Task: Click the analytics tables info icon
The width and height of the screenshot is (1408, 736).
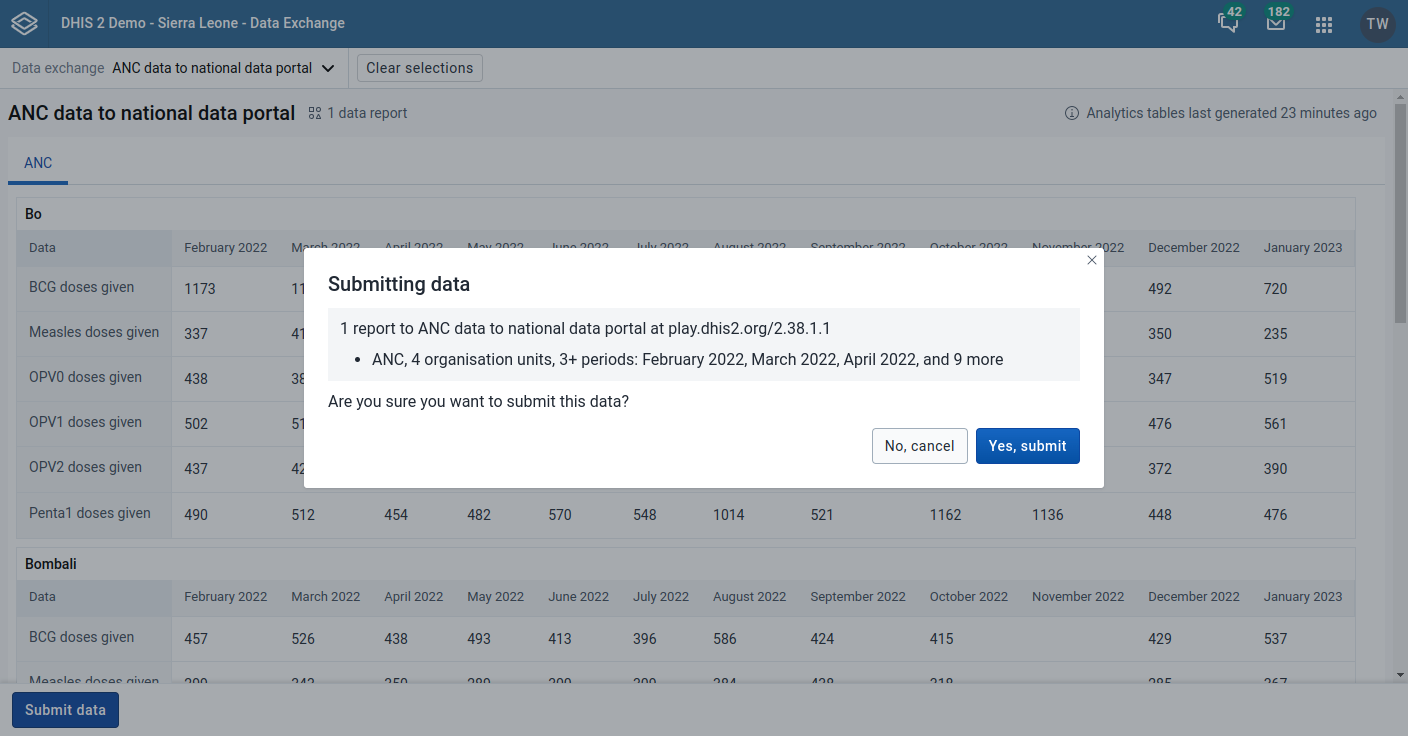Action: pyautogui.click(x=1072, y=113)
